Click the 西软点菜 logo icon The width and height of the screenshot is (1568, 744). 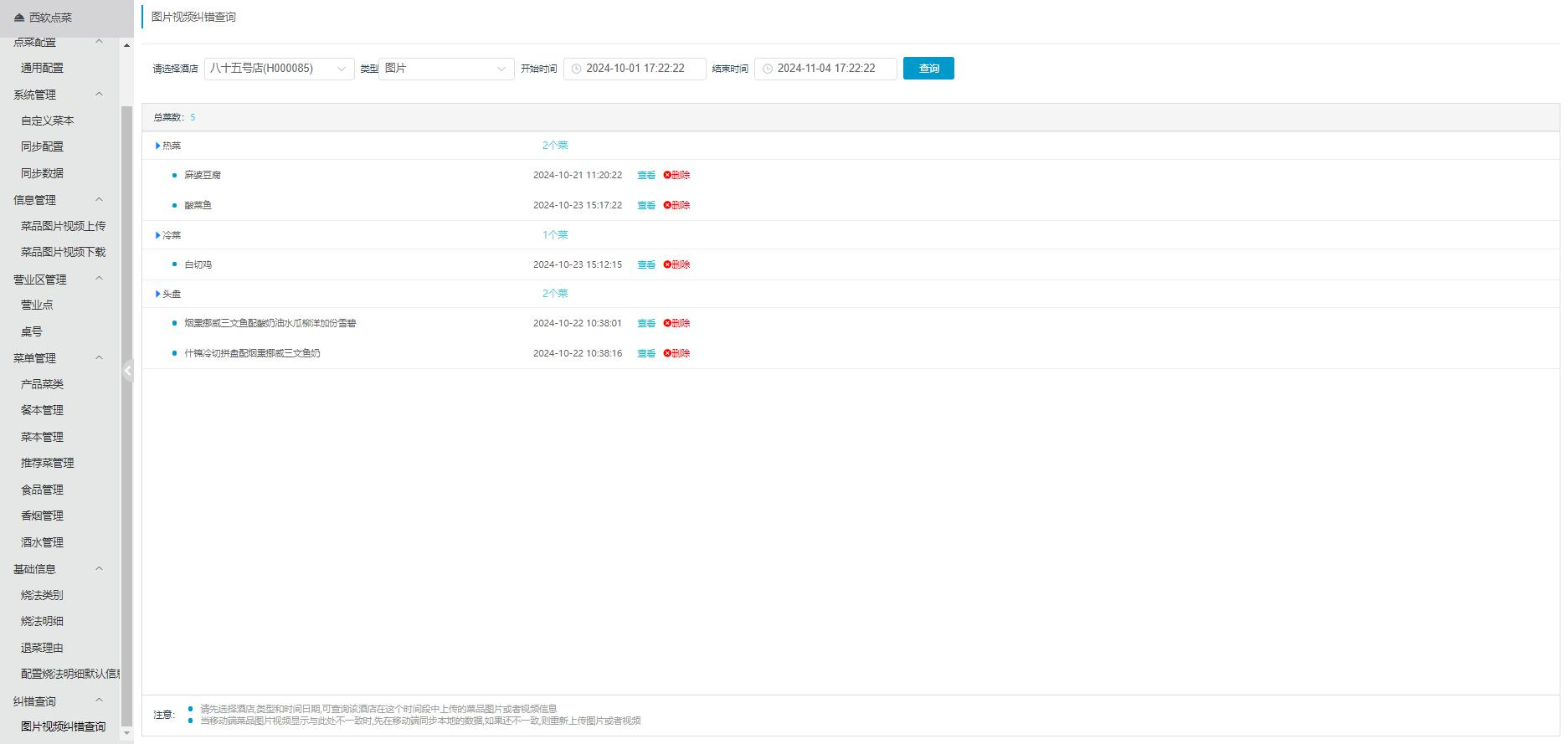click(x=19, y=18)
